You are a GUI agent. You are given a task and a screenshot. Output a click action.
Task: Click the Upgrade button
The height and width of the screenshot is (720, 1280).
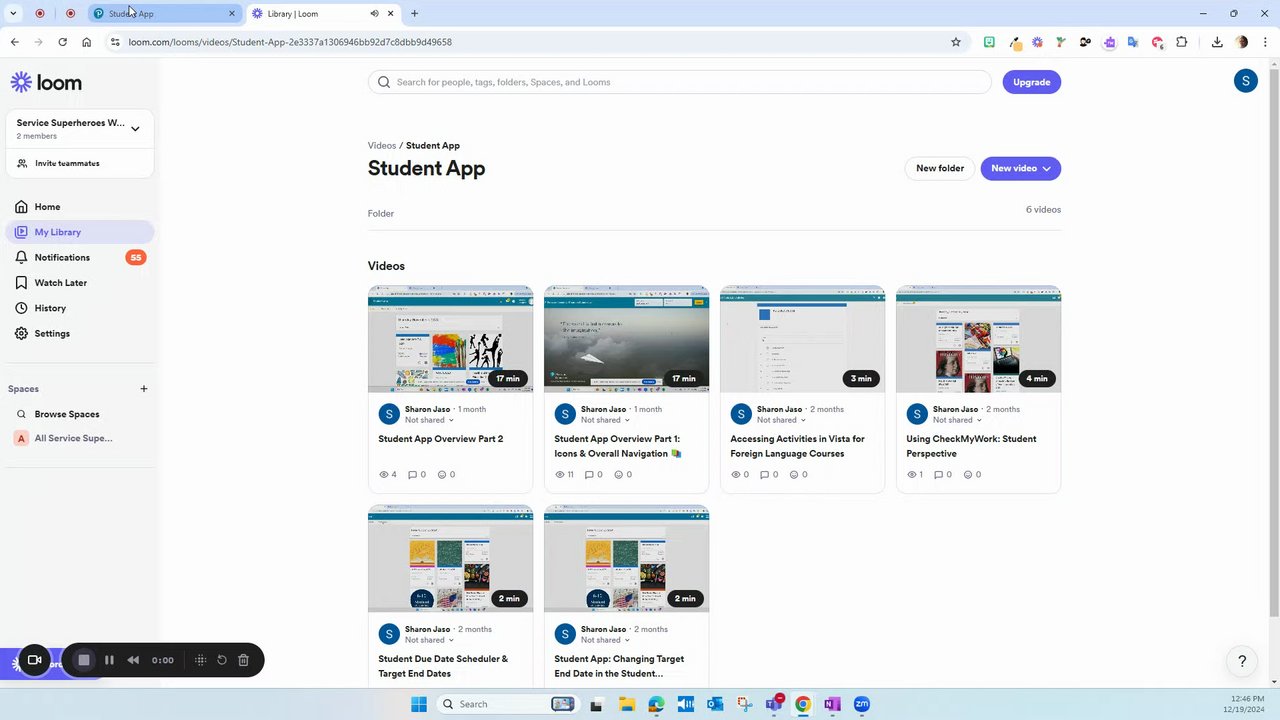click(1031, 82)
